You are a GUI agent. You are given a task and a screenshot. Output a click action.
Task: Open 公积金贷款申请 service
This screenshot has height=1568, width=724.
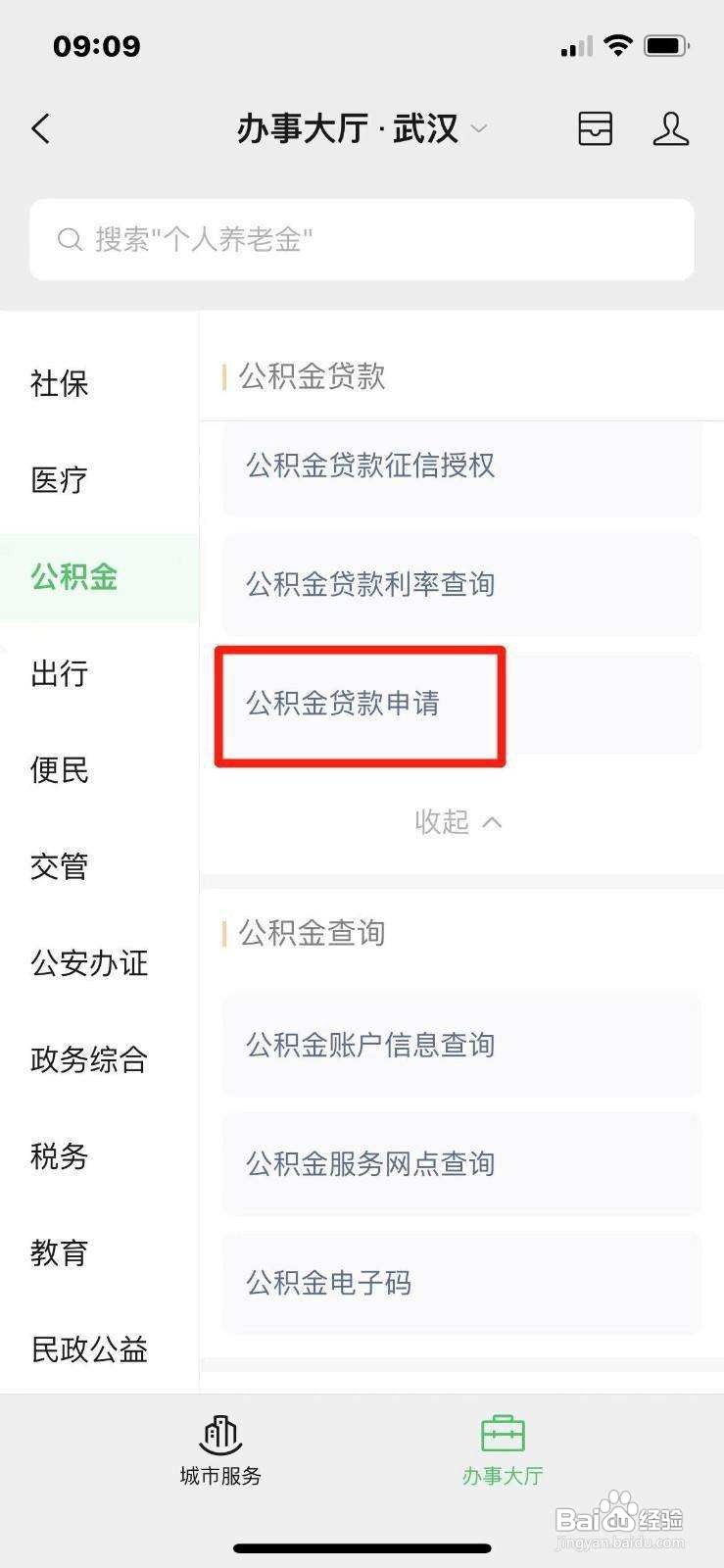tap(461, 703)
